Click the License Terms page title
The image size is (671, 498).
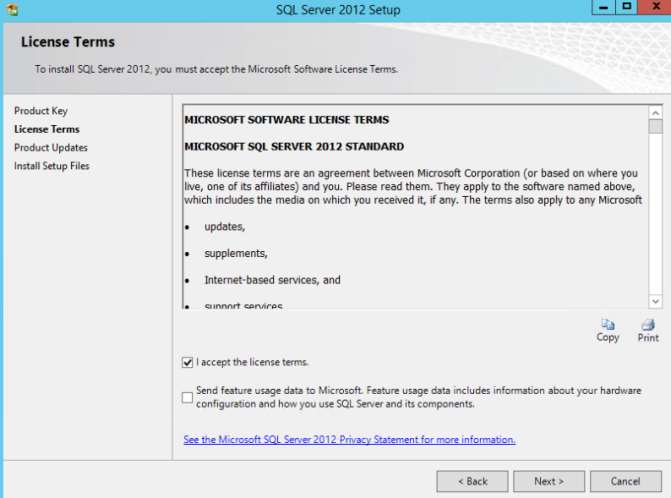(68, 42)
